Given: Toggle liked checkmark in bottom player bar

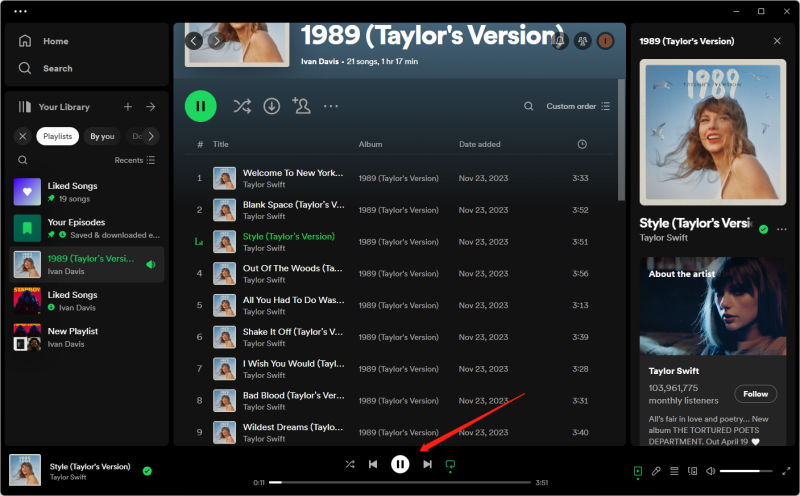Looking at the screenshot, I should (147, 471).
